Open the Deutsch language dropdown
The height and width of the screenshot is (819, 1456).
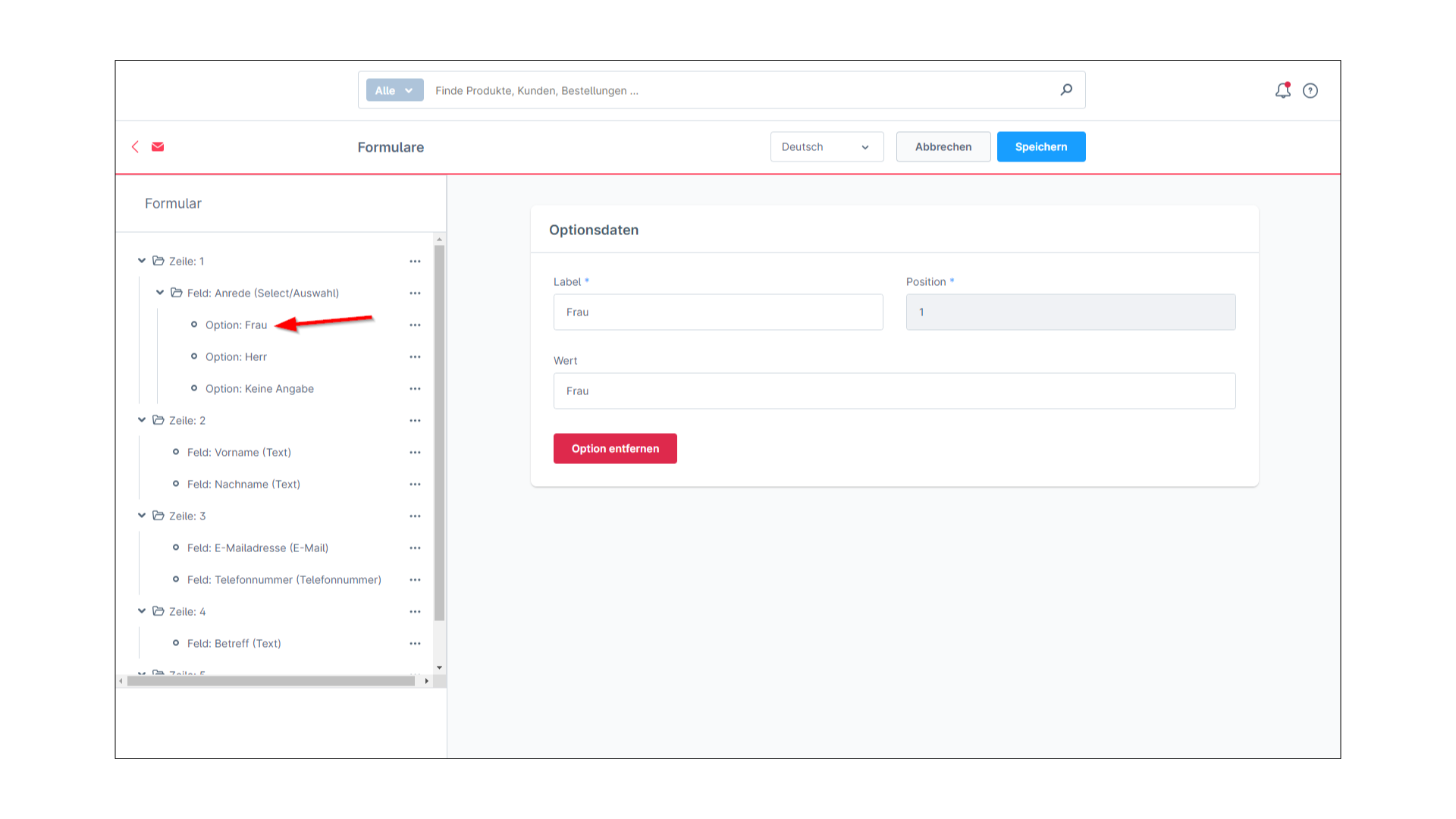pyautogui.click(x=827, y=147)
